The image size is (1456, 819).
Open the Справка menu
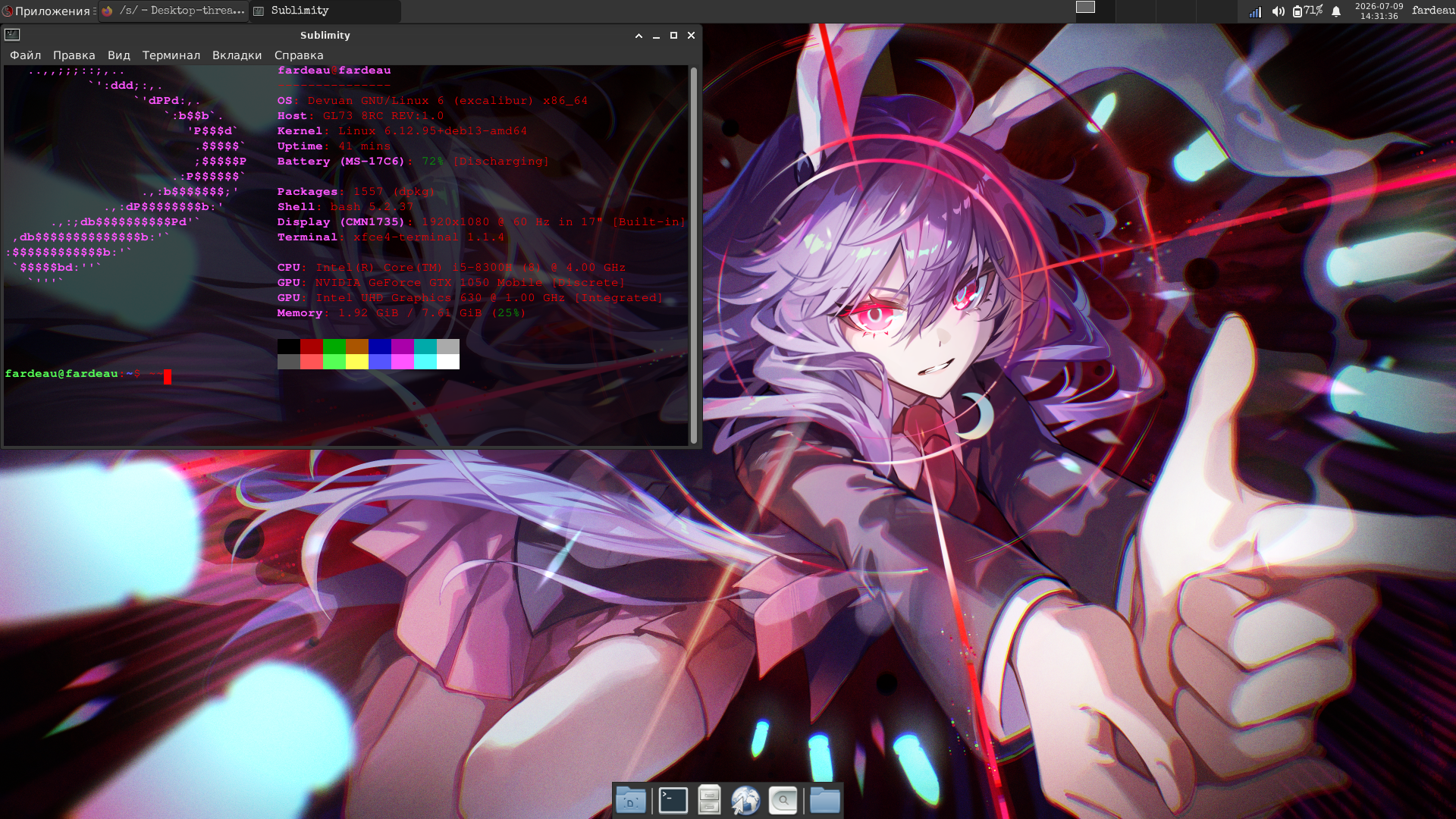(x=299, y=55)
